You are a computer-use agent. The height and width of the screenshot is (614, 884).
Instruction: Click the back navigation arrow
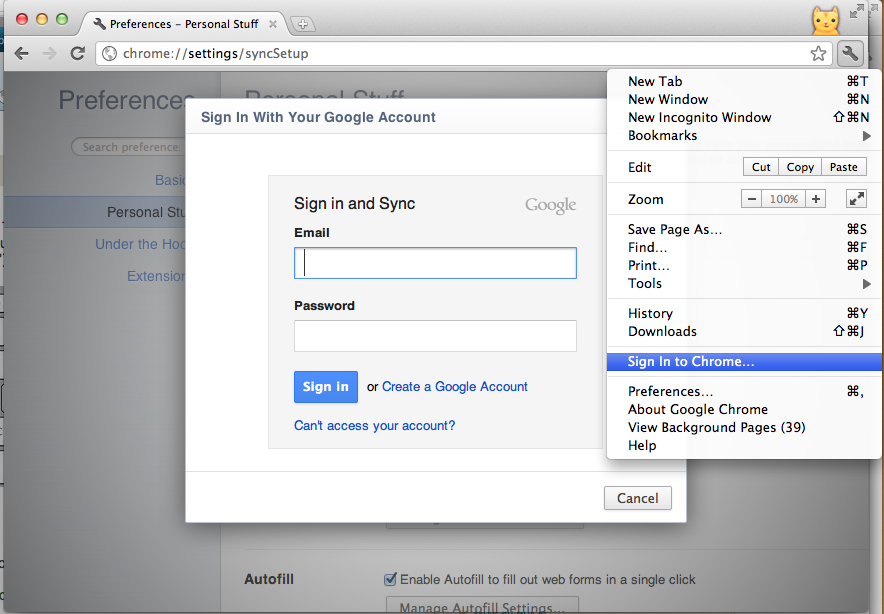click(x=21, y=54)
